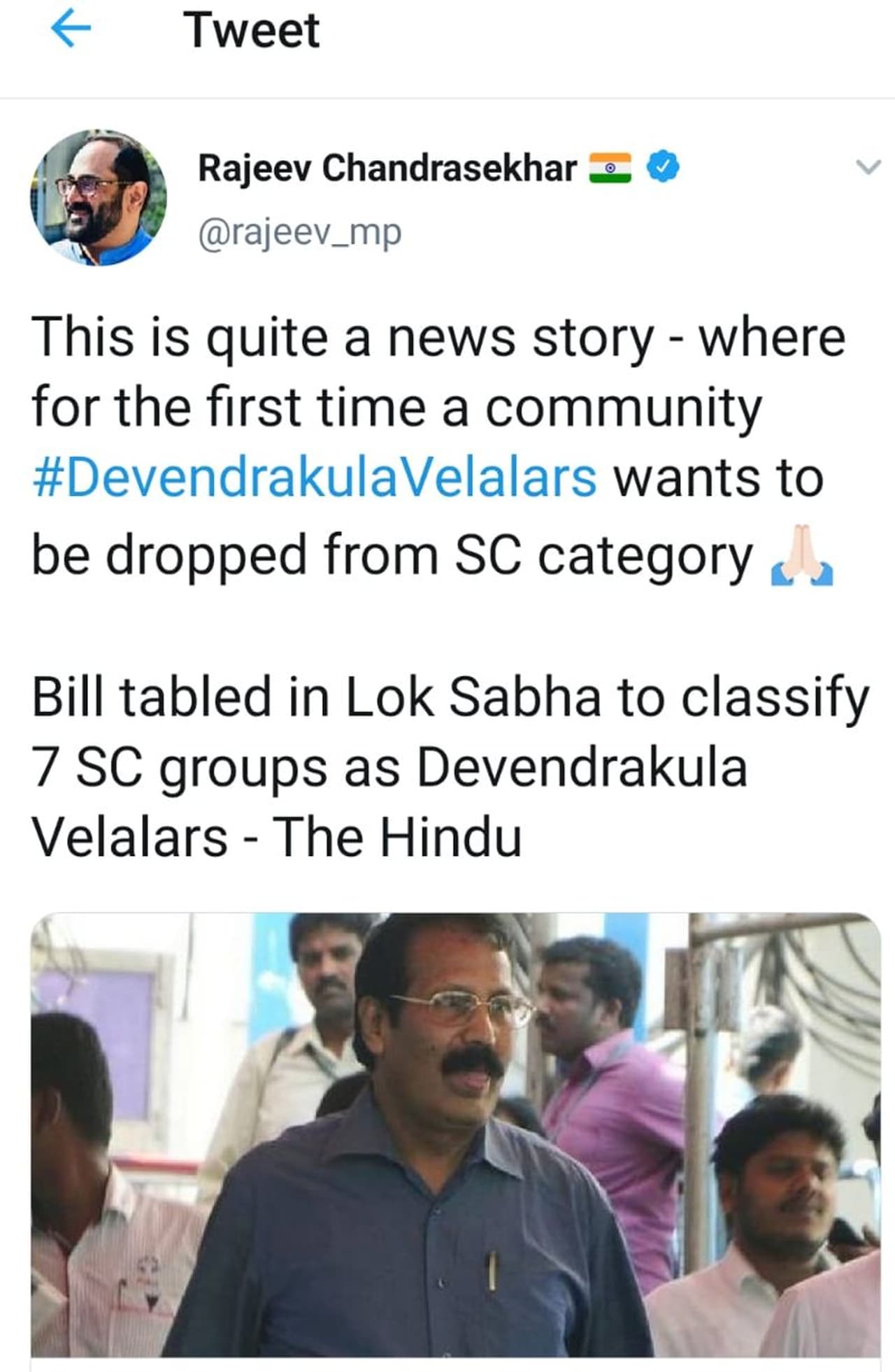This screenshot has height=1372, width=895.
Task: Click the Rajeev Chandrasekhar display name
Action: [387, 169]
